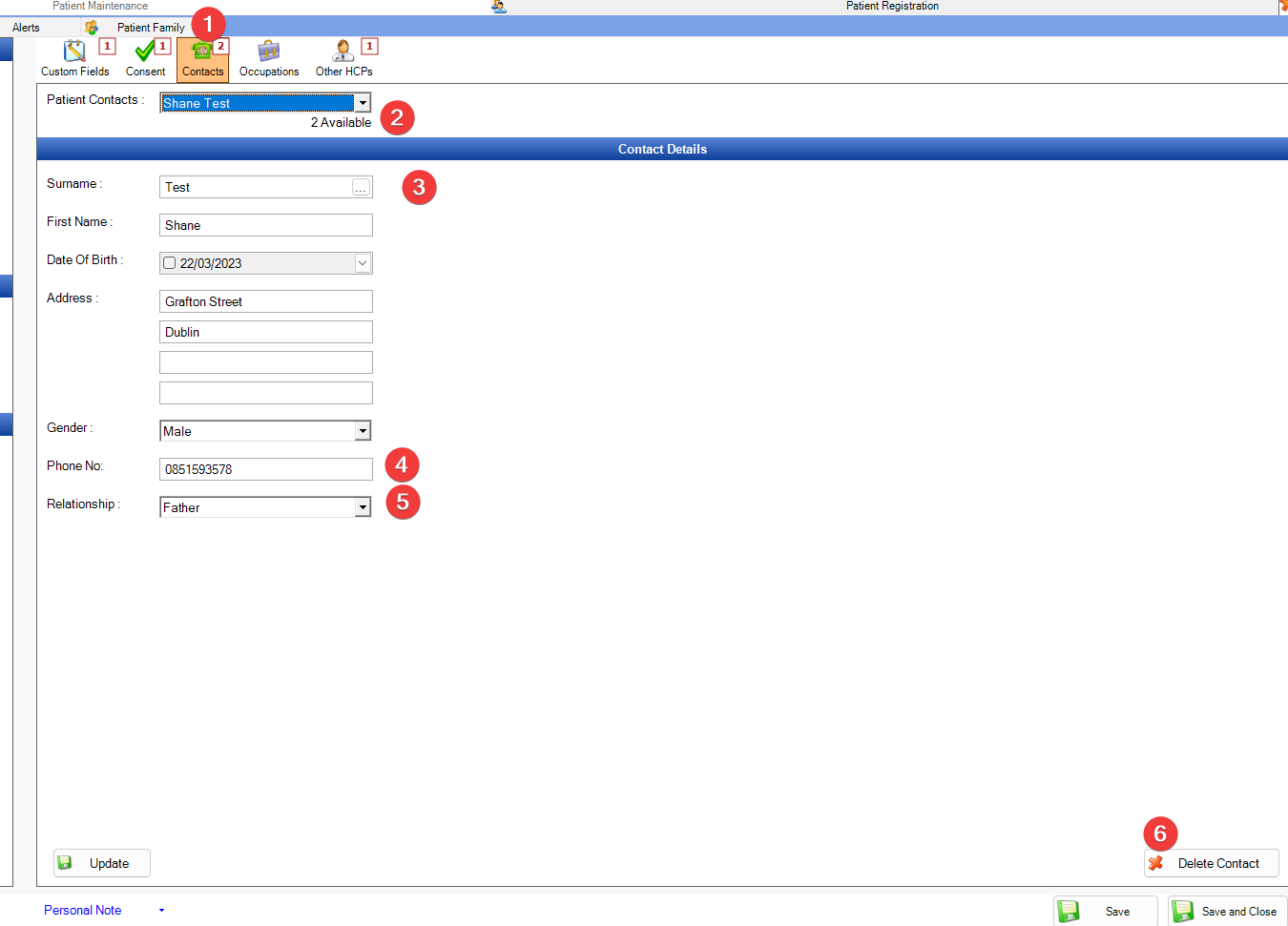1288x926 pixels.
Task: Click the Patient Registration icon at top
Action: [499, 7]
